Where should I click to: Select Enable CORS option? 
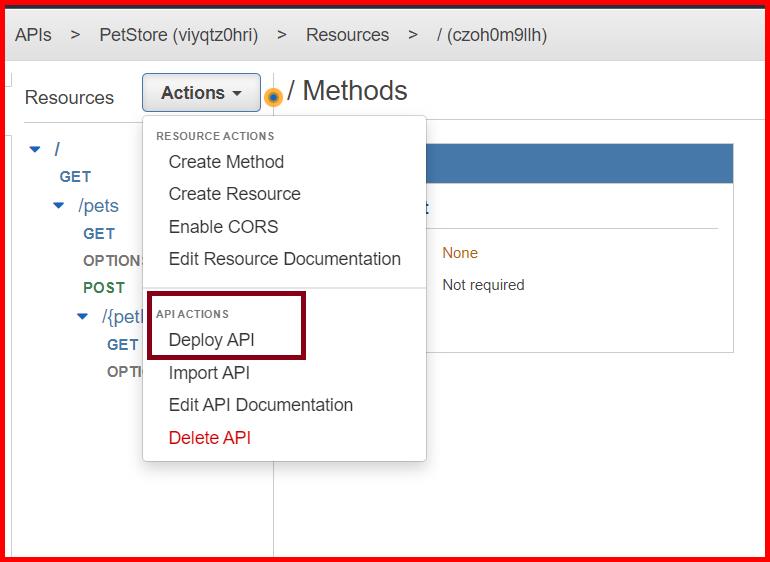pos(223,226)
